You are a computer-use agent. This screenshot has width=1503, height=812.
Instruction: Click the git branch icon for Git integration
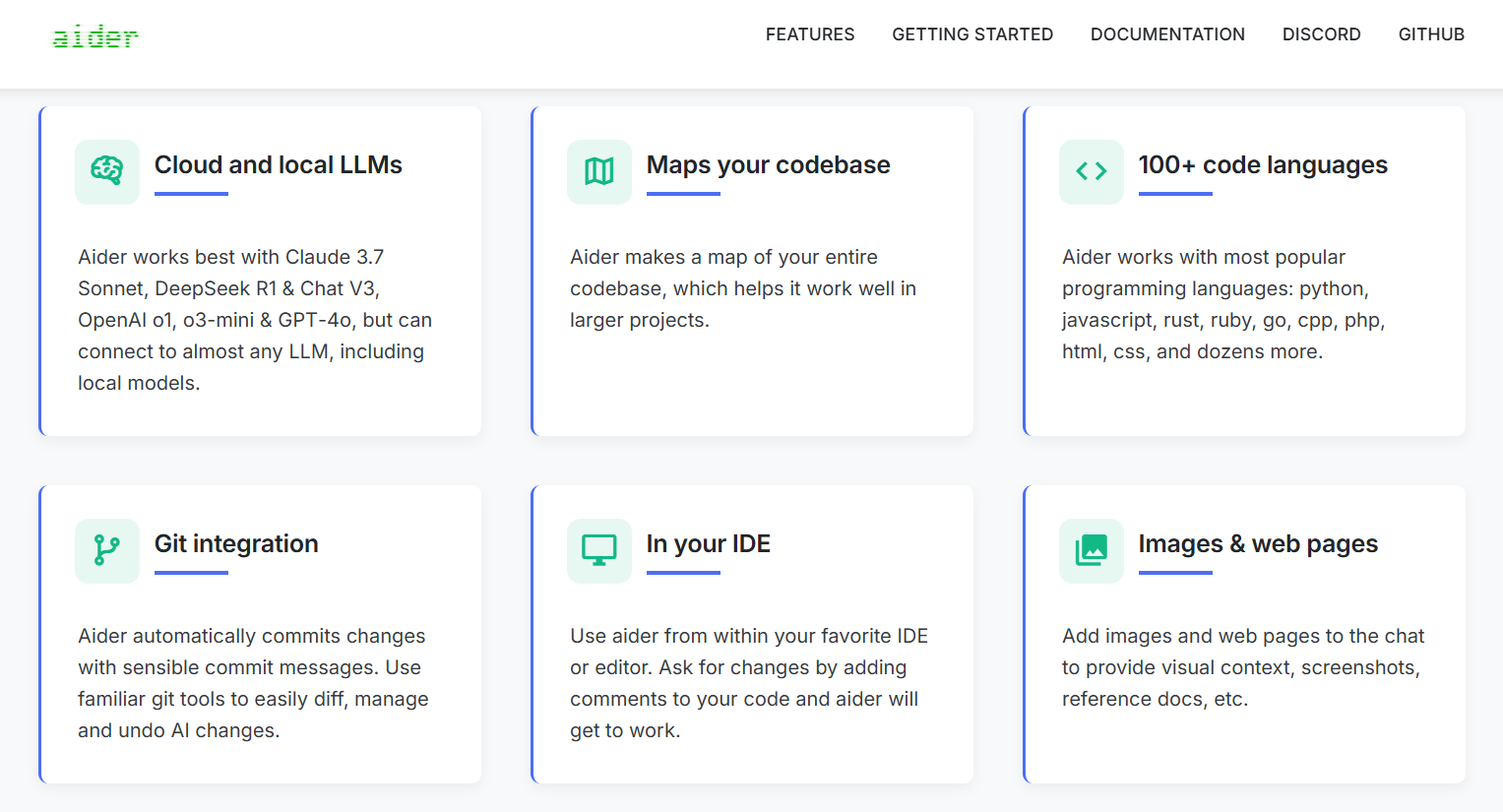pos(107,550)
